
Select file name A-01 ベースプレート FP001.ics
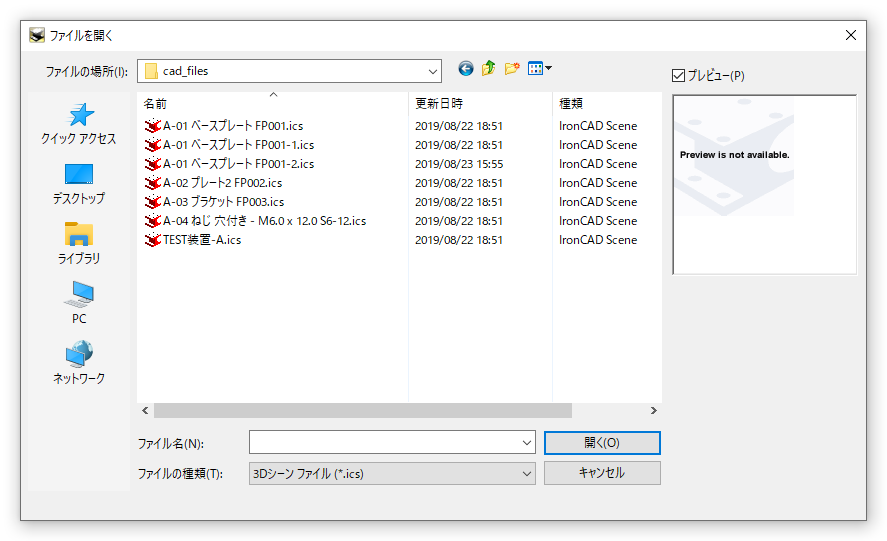233,126
